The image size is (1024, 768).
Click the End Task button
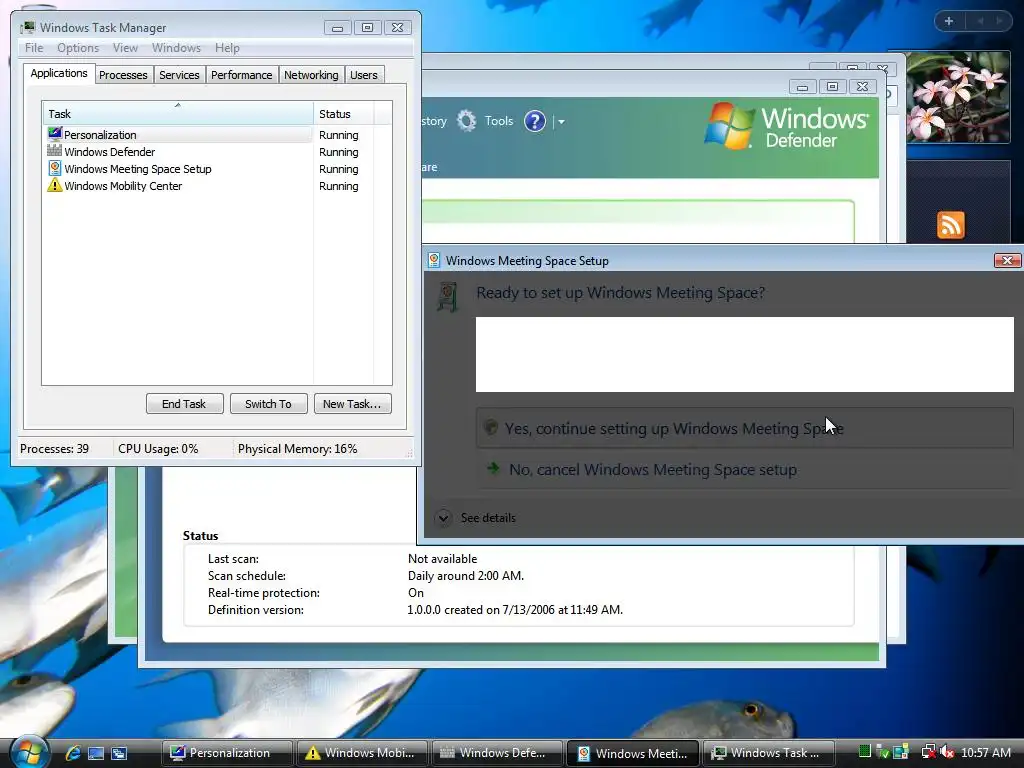[184, 404]
